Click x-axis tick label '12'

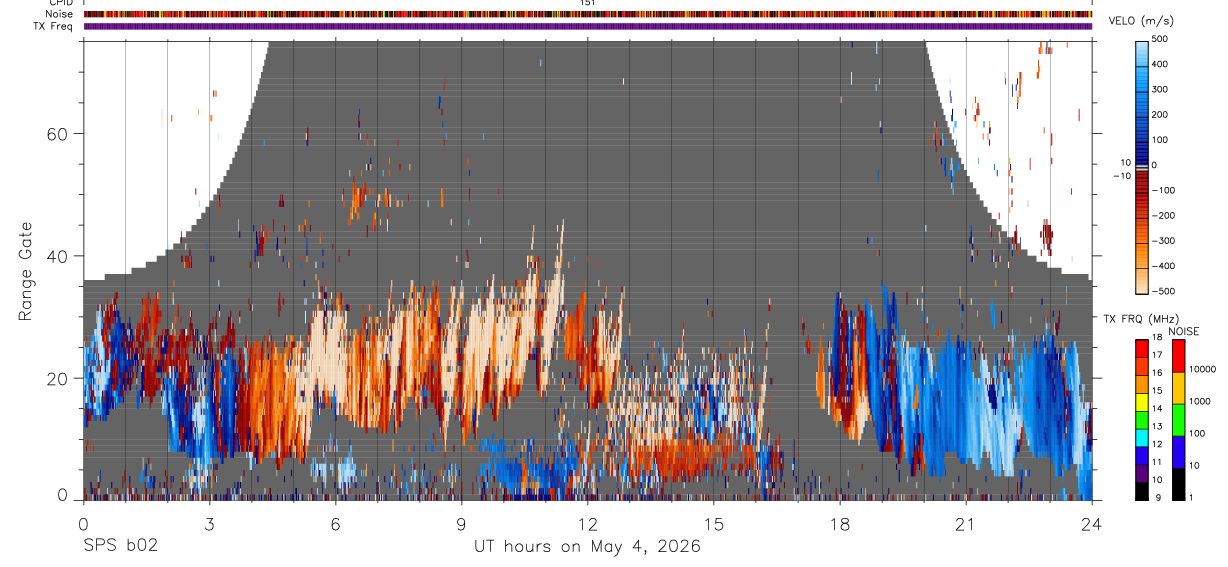point(588,524)
